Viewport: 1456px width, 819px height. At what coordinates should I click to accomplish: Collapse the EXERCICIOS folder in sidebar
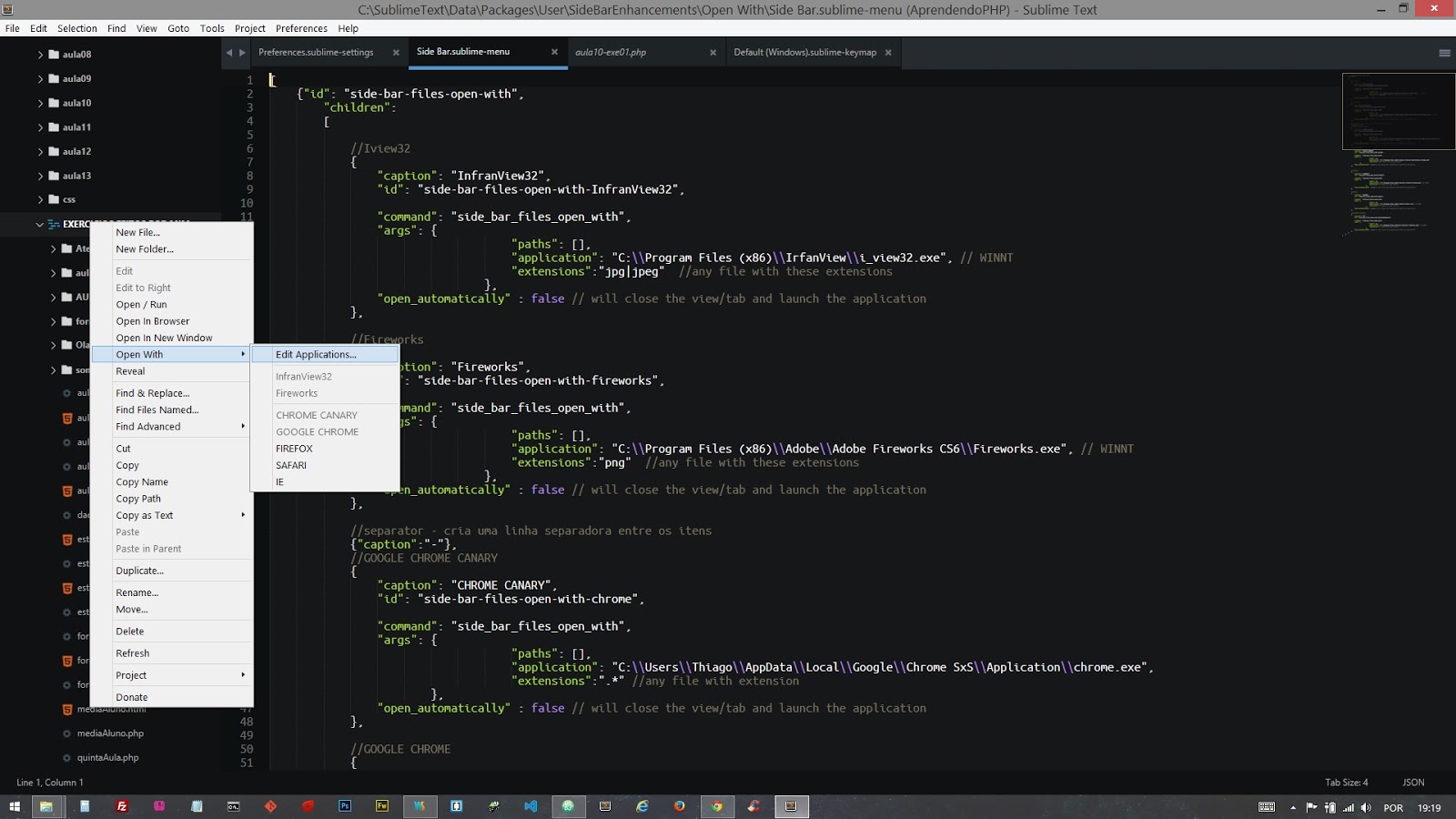(x=38, y=224)
